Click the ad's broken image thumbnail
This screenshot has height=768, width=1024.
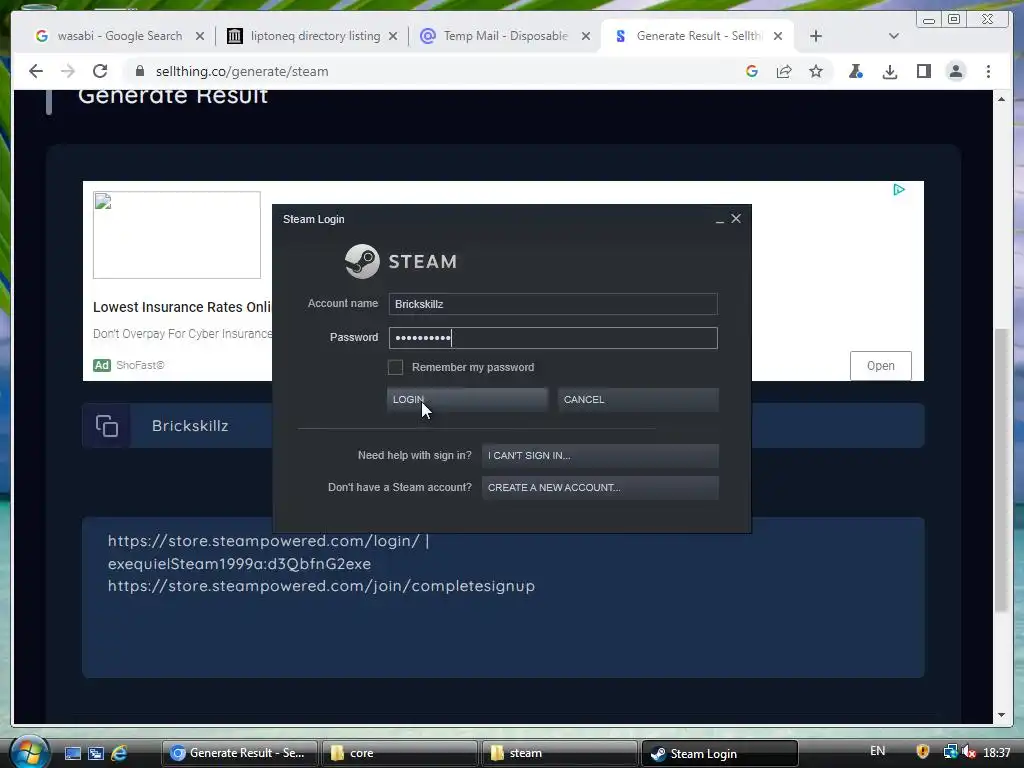click(176, 234)
